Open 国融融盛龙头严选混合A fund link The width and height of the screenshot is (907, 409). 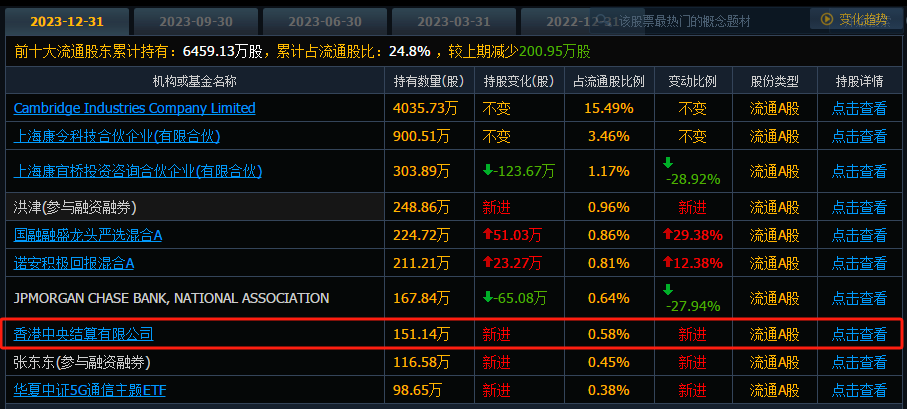point(88,235)
